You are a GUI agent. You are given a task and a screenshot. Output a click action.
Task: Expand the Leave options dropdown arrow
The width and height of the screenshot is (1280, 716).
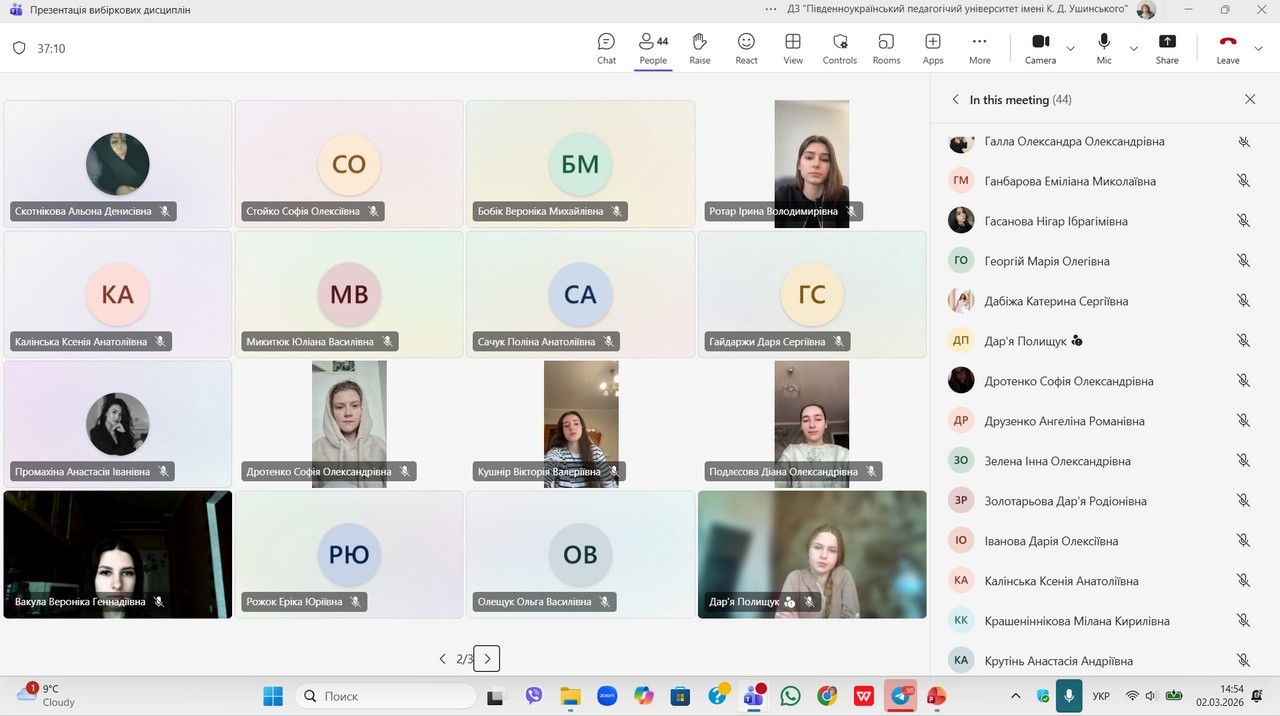[1258, 48]
